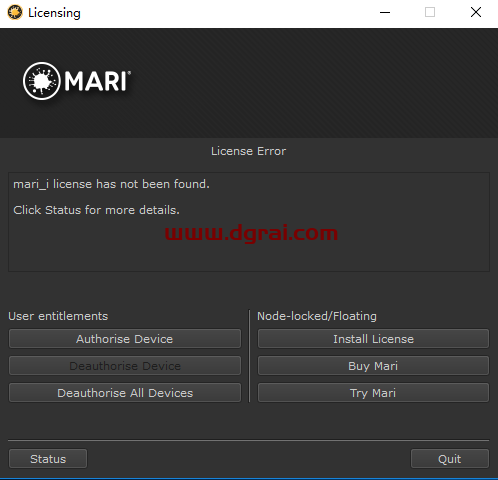
Task: Minimize the Licensing window
Action: pyautogui.click(x=385, y=13)
